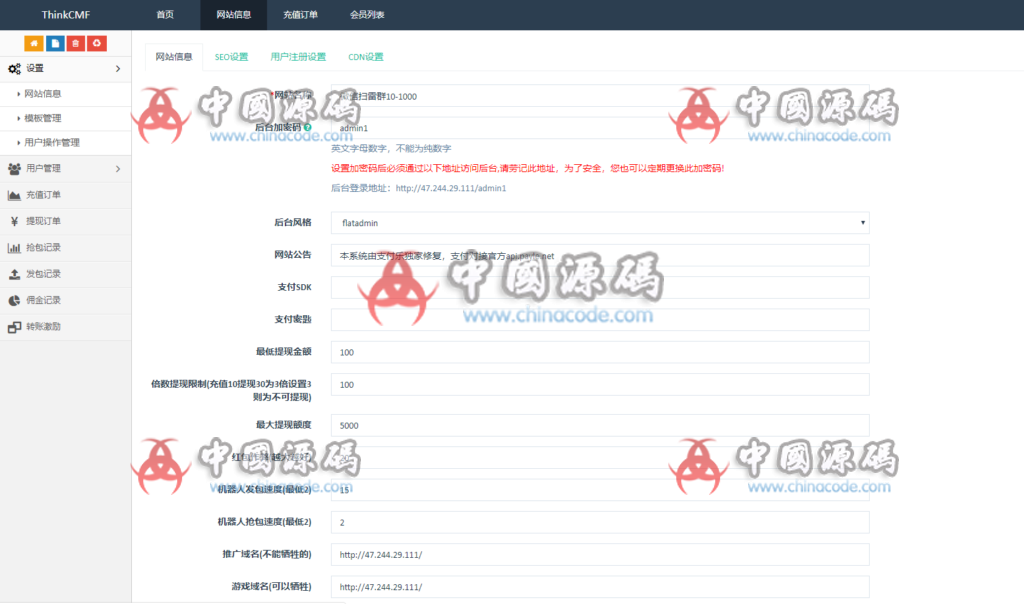The height and width of the screenshot is (604, 1024).
Task: Click the green help icon beside 后台加密码
Action: pyautogui.click(x=308, y=127)
